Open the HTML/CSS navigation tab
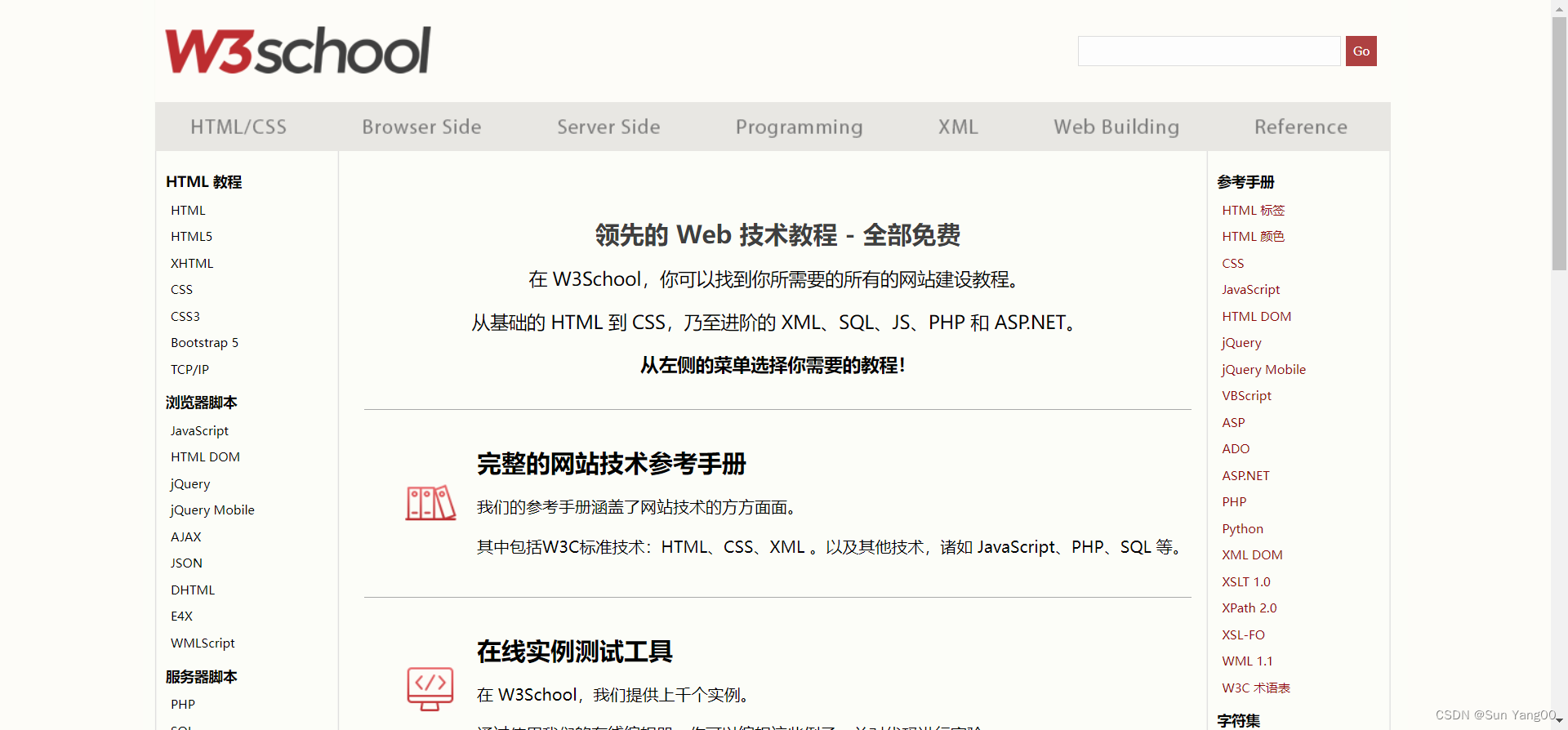The width and height of the screenshot is (1568, 730). [238, 127]
